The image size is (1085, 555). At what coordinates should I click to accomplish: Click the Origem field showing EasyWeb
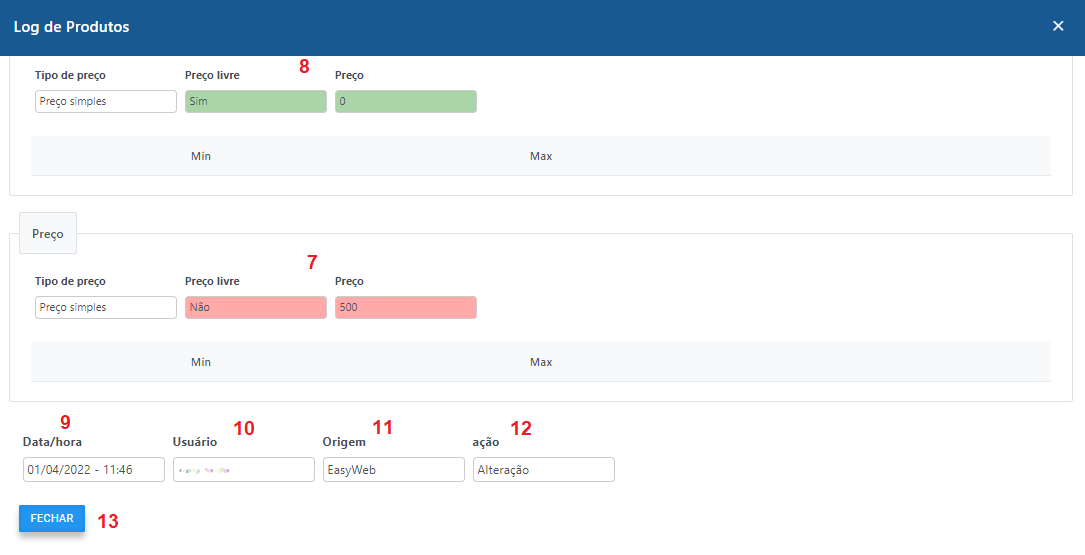tap(393, 470)
